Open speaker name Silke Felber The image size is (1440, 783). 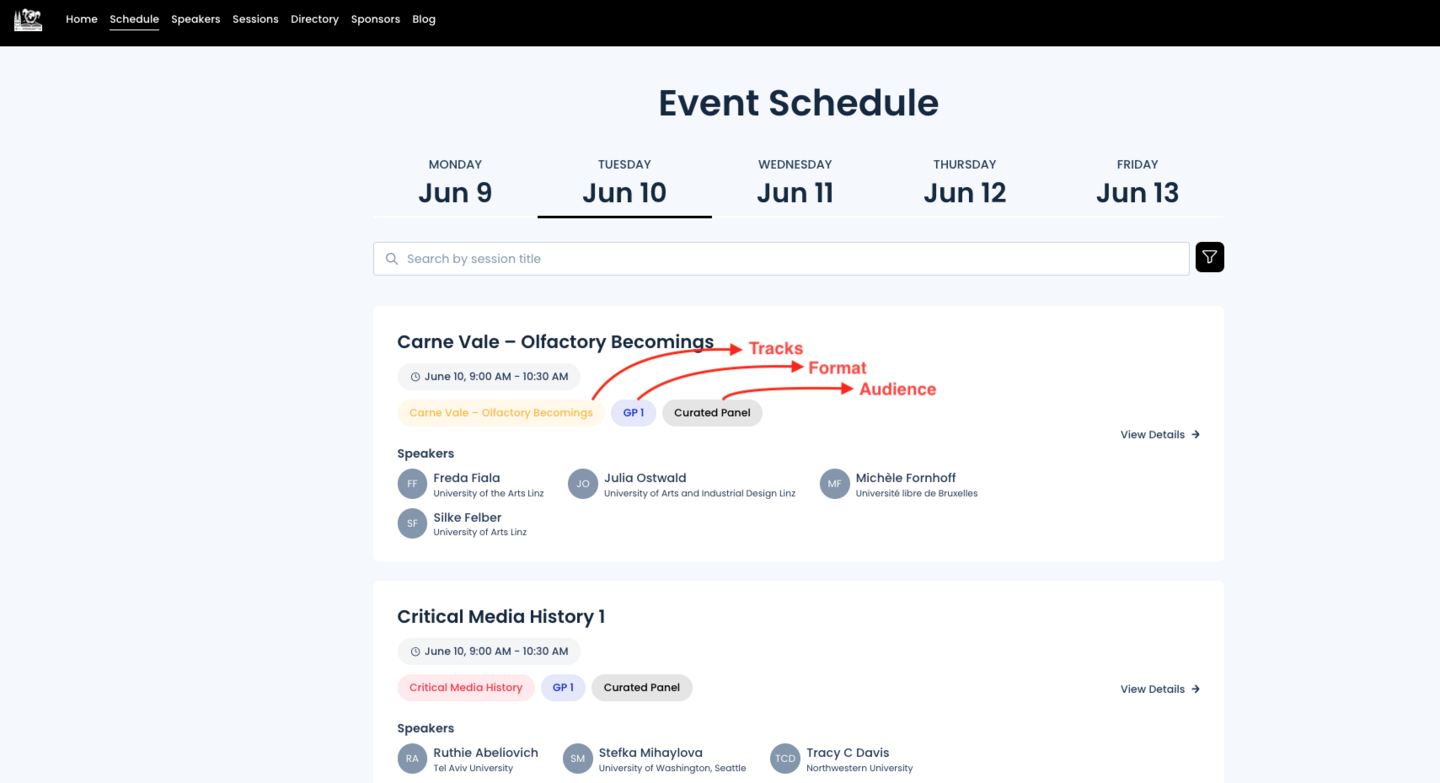pyautogui.click(x=467, y=518)
